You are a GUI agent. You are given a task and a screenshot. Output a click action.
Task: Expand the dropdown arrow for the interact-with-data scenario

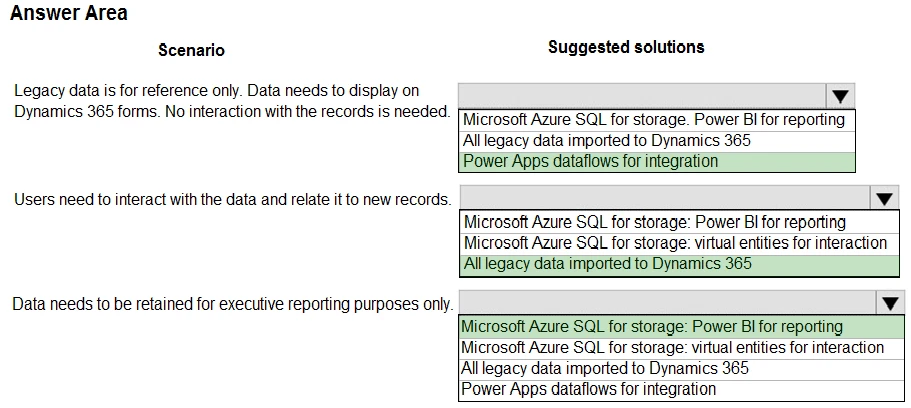(x=885, y=198)
